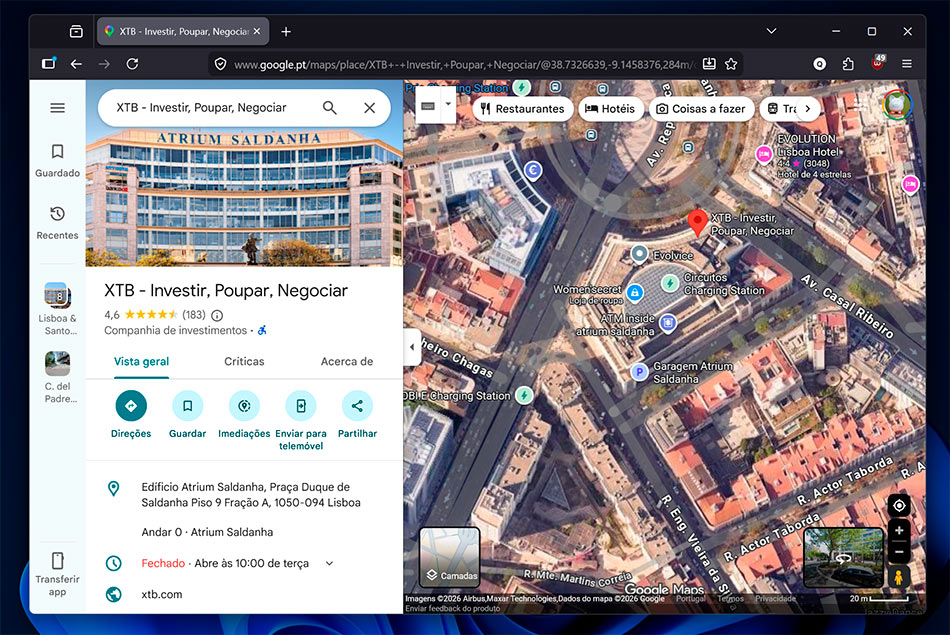Switch to the Críticas tab

tap(244, 362)
